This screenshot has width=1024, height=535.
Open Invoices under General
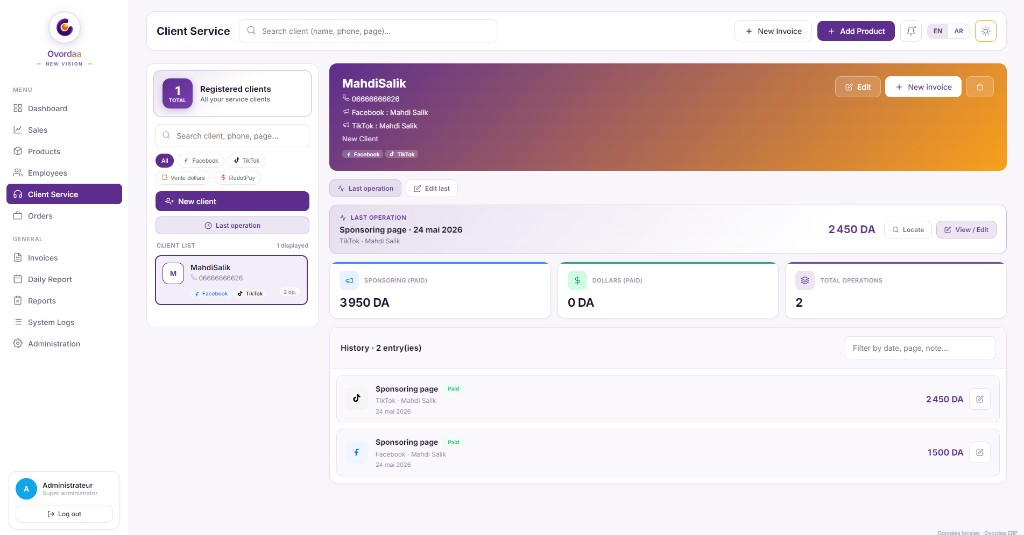[64, 258]
